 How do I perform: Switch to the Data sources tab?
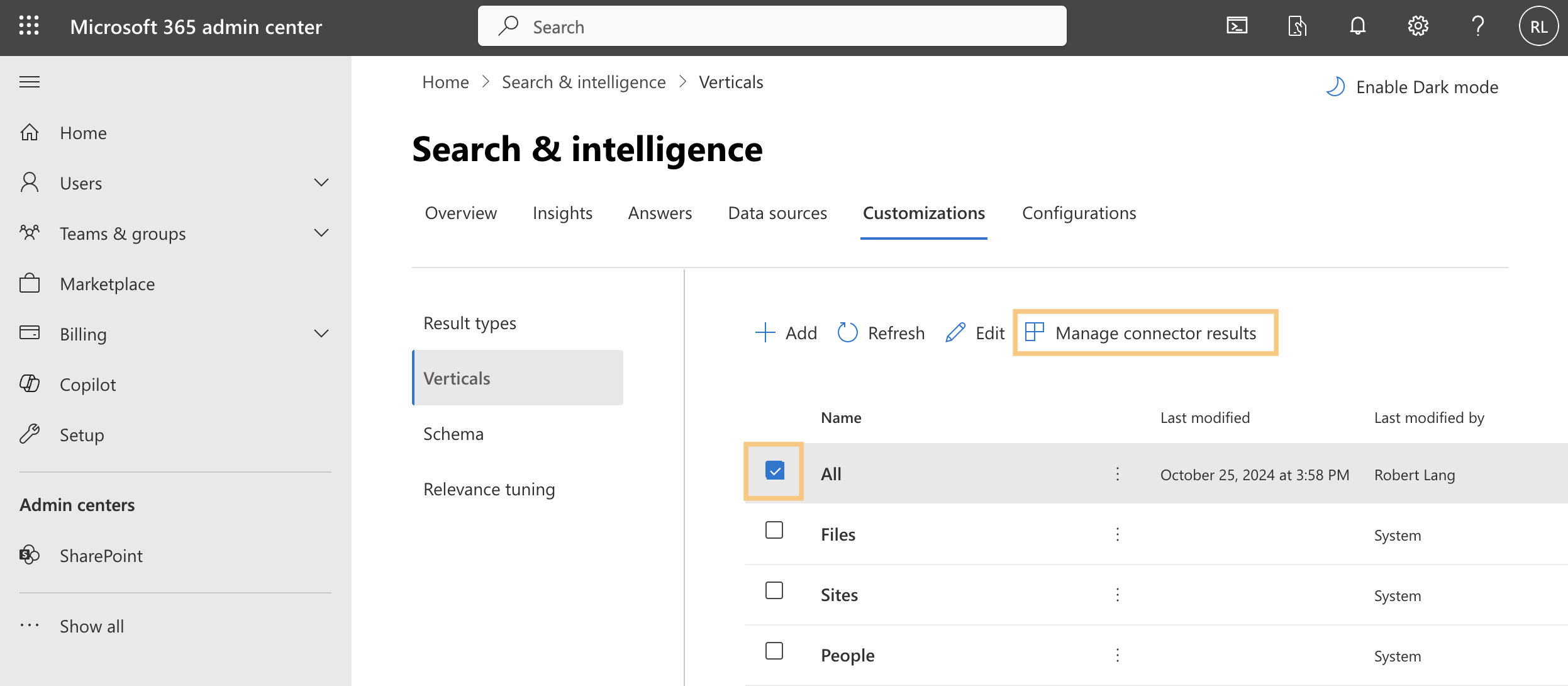[777, 213]
